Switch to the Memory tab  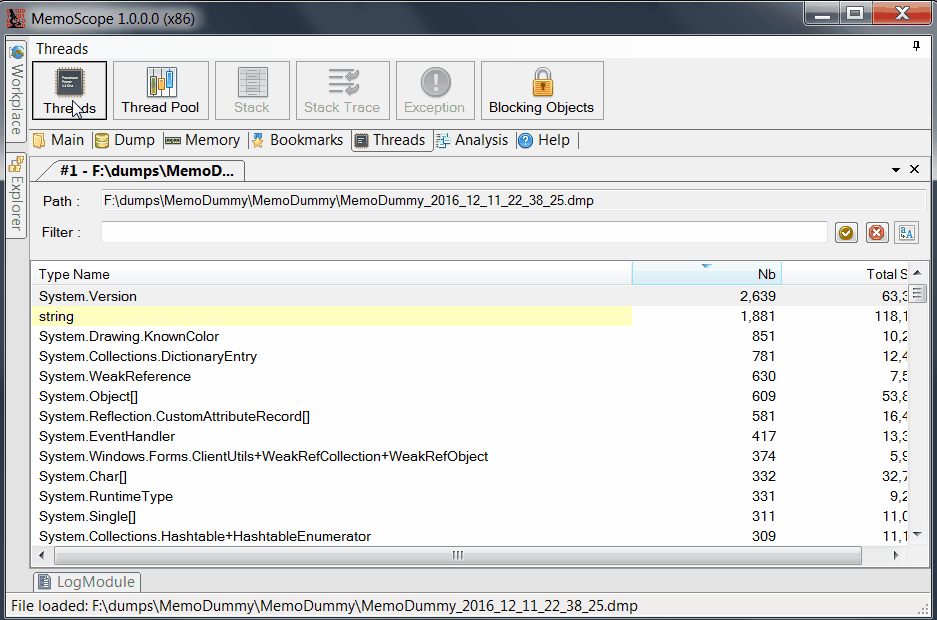tap(202, 140)
